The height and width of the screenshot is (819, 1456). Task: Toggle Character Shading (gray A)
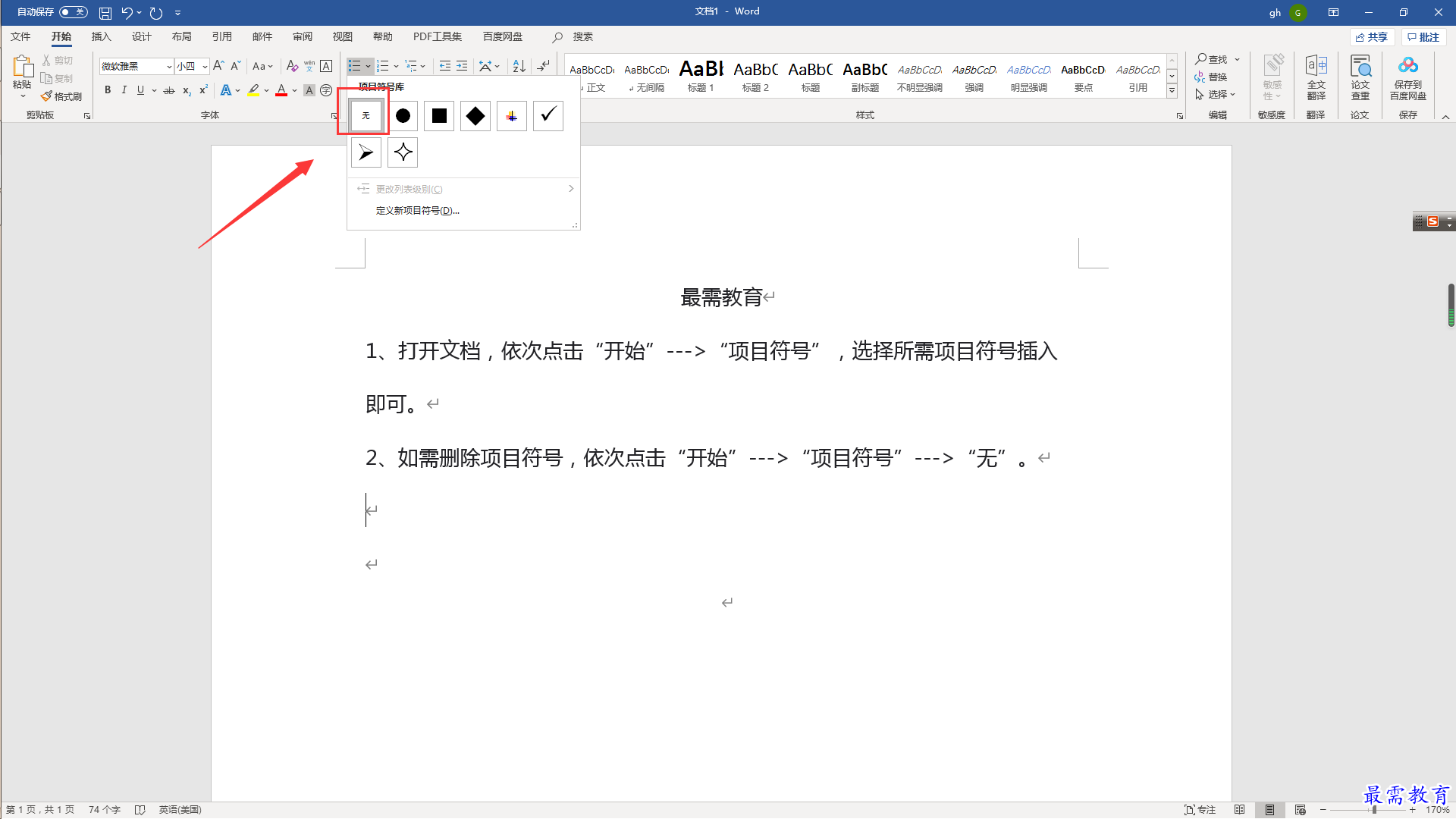coord(309,90)
